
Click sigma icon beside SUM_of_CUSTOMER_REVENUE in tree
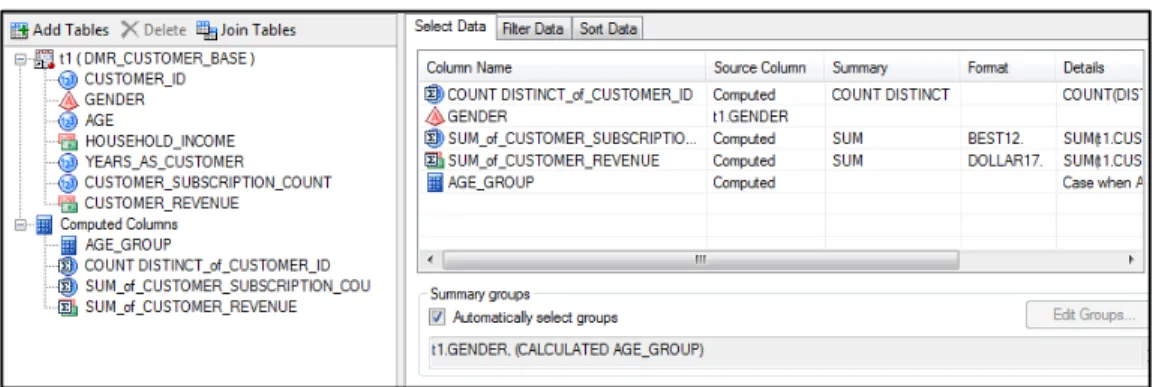tap(68, 307)
